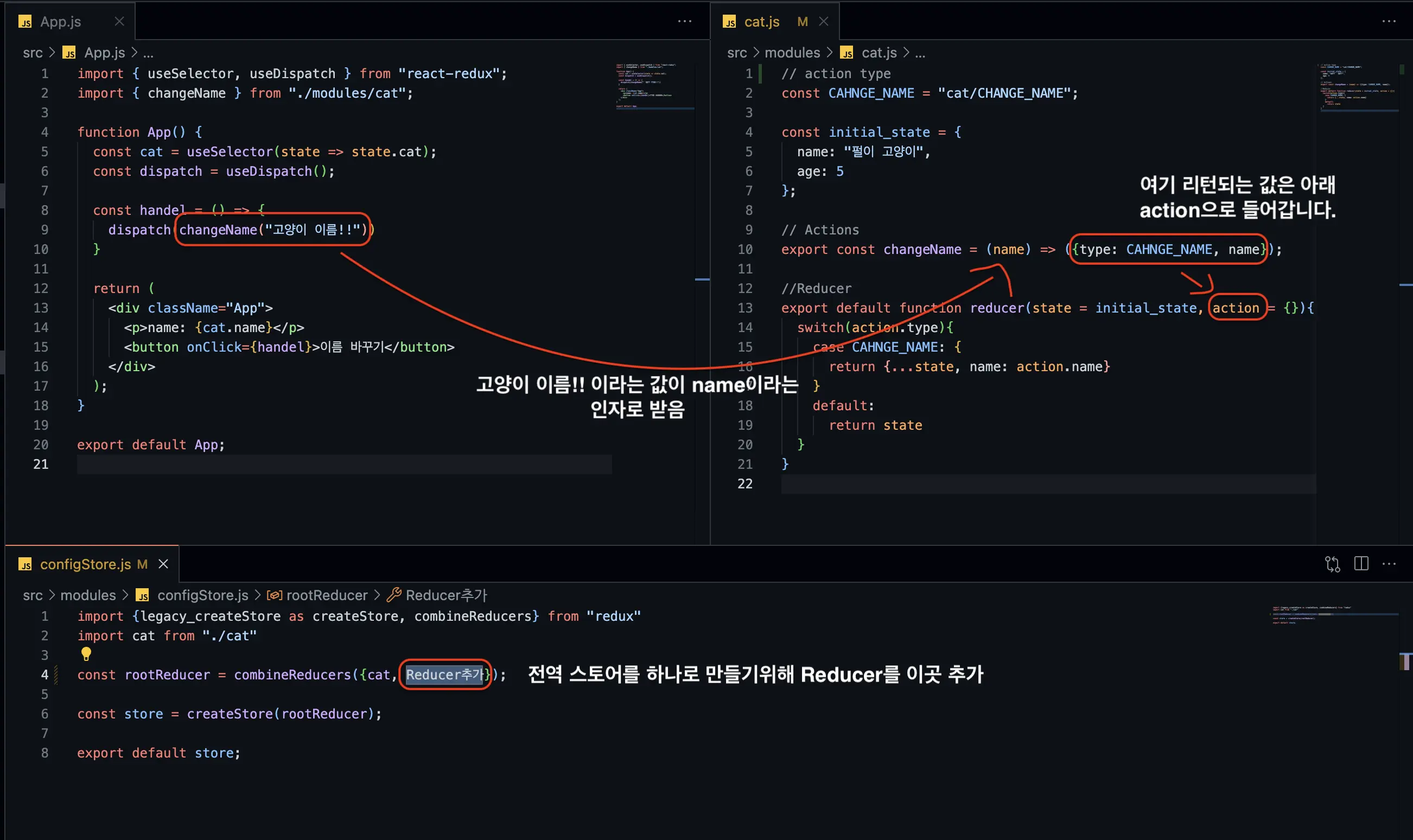Image resolution: width=1413 pixels, height=840 pixels.
Task: Expand the modules breadcrumb in cat.js
Action: pos(792,53)
